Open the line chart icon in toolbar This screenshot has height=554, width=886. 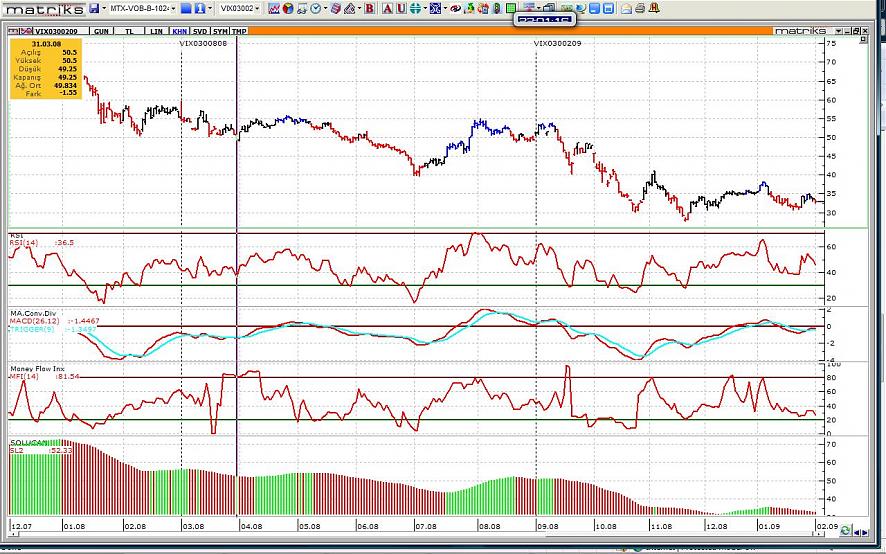274,8
